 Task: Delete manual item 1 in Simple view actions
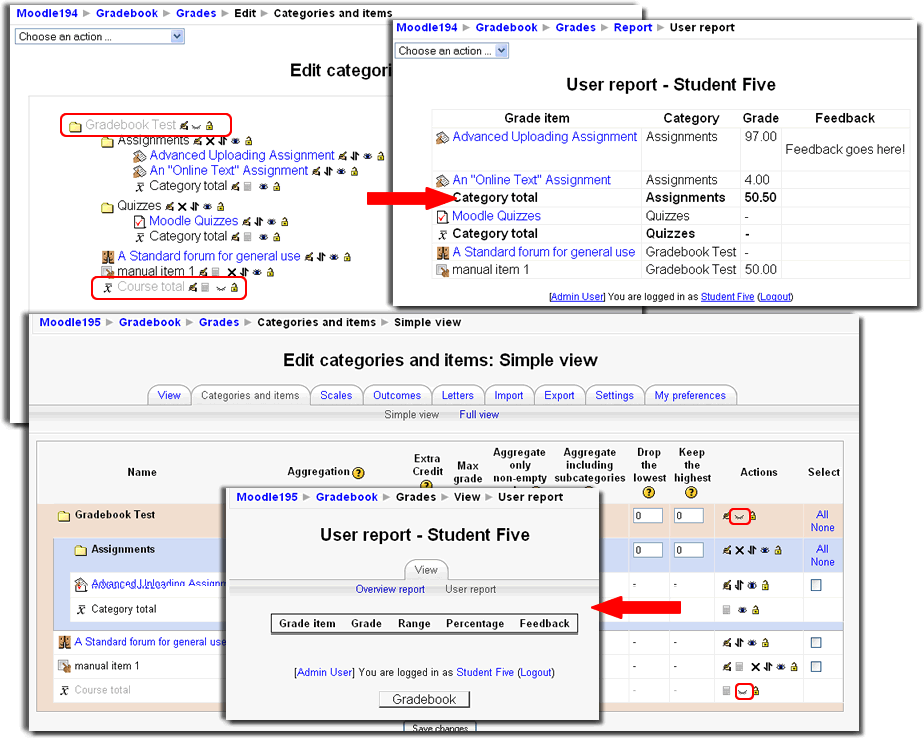click(x=755, y=667)
